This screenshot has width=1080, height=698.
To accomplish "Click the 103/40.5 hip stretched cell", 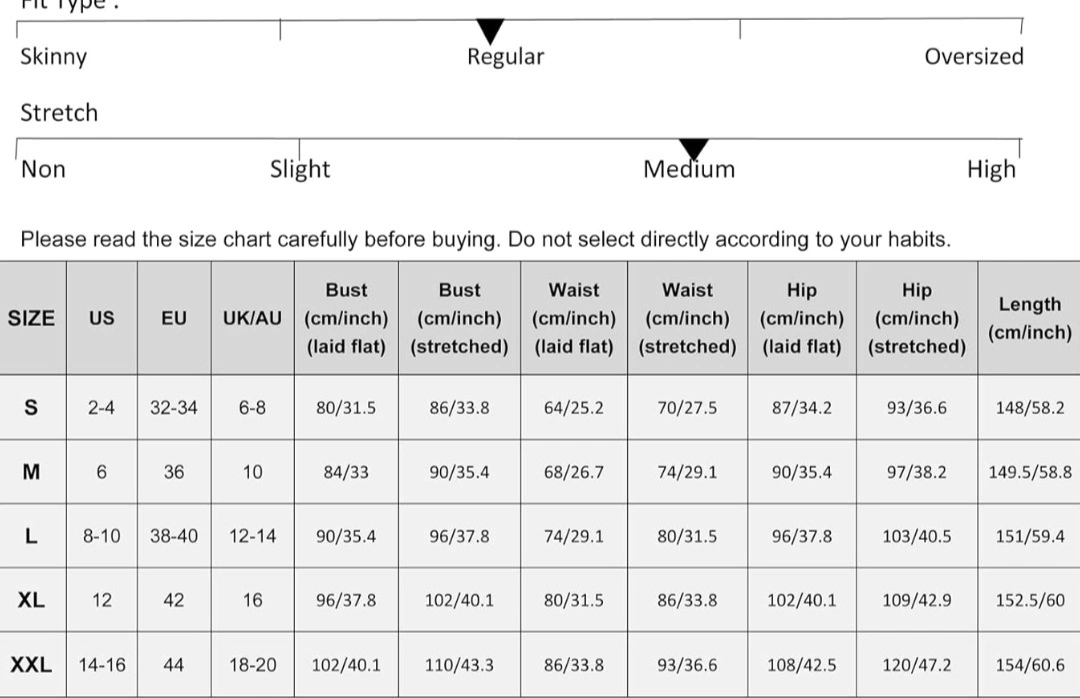I will point(917,536).
